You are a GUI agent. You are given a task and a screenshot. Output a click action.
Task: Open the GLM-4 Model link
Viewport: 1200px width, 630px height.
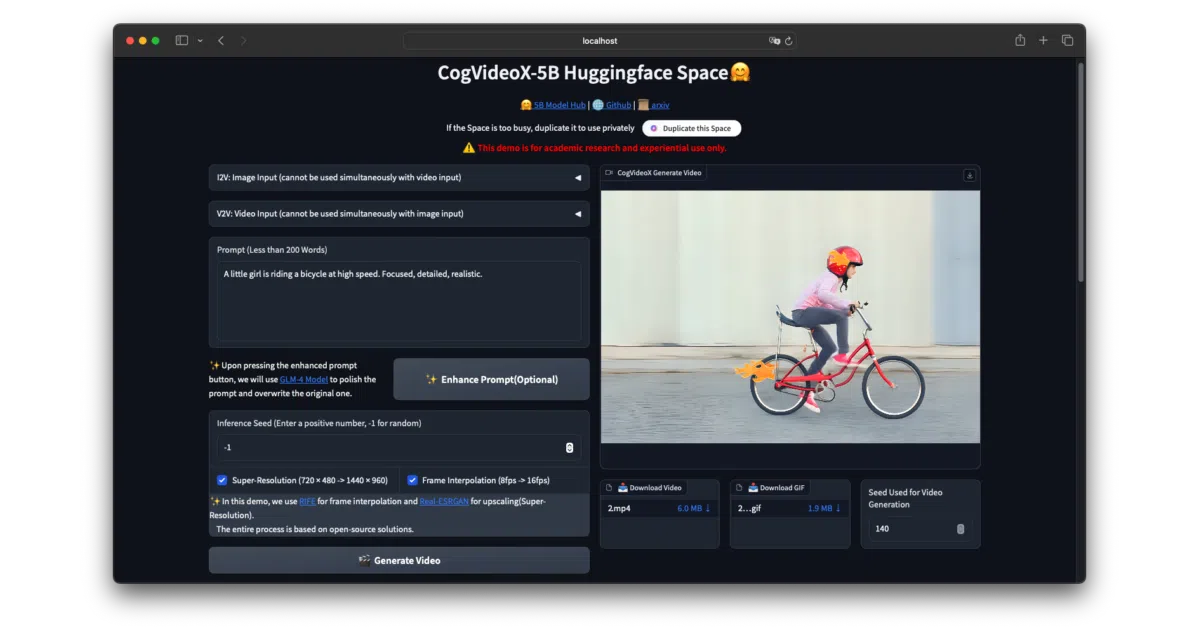[304, 380]
